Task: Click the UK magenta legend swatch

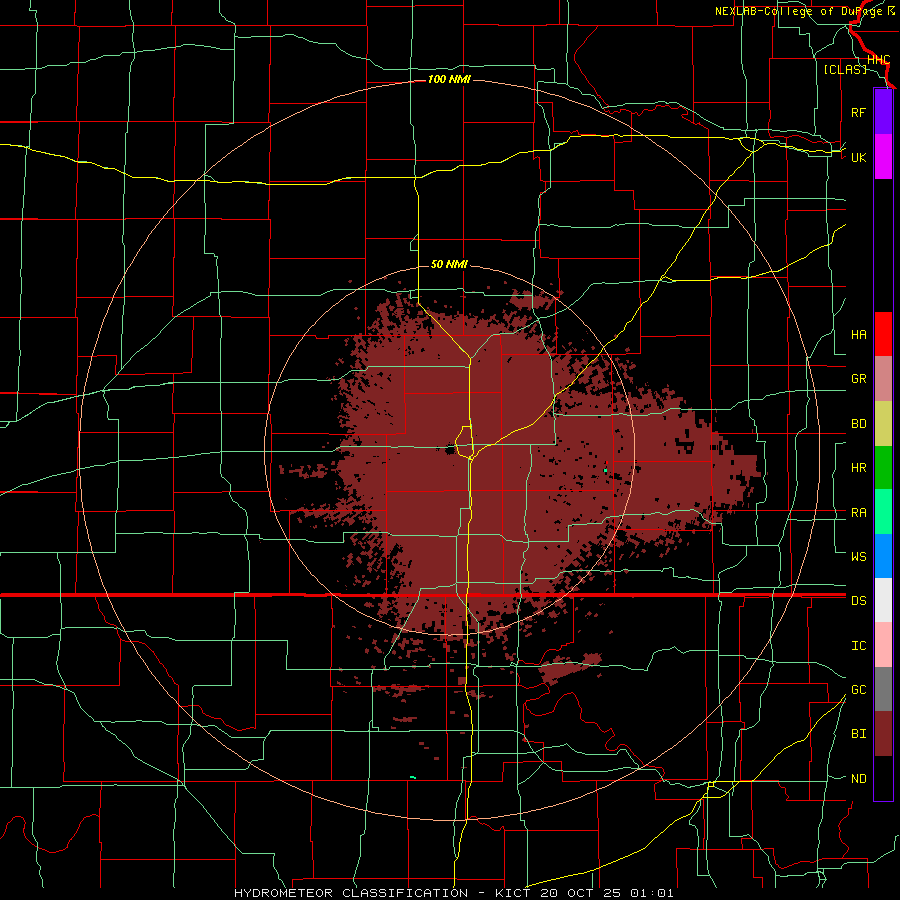Action: [883, 157]
